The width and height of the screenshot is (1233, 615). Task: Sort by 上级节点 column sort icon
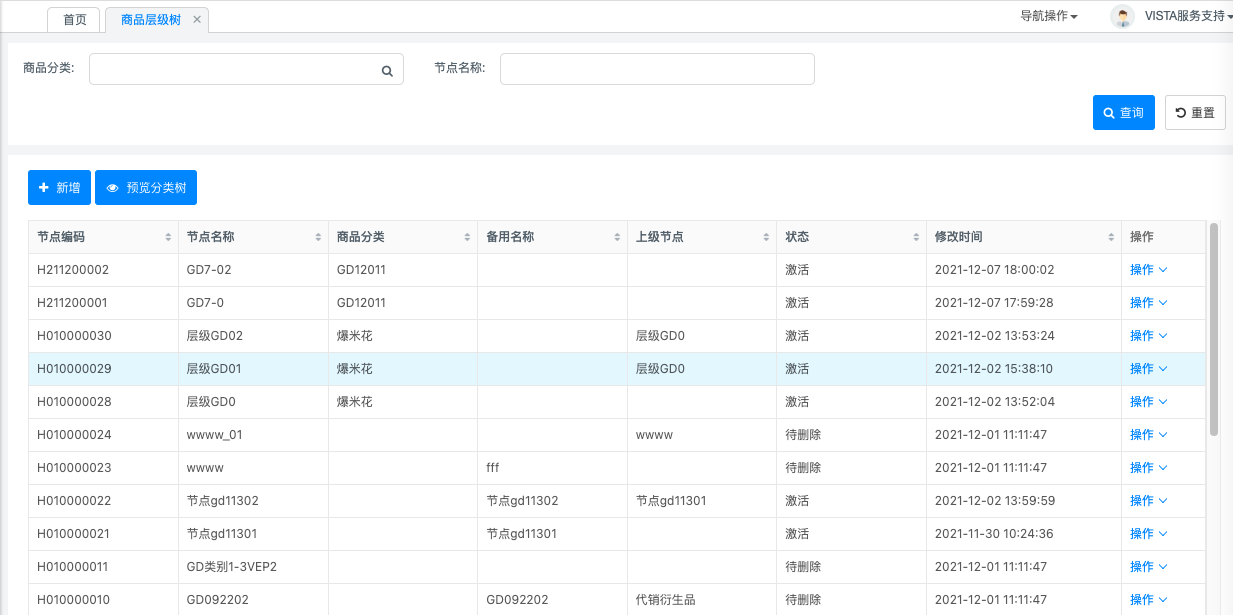(x=766, y=238)
